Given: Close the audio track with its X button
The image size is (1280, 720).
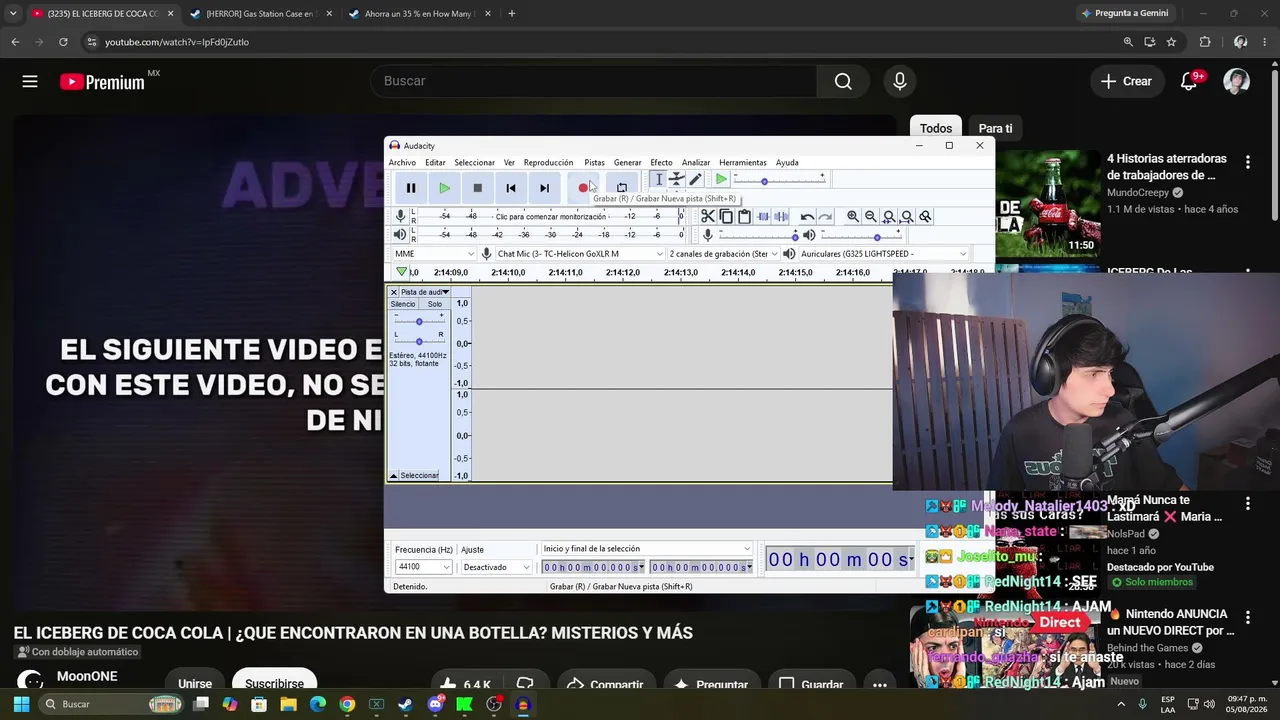Looking at the screenshot, I should pos(393,292).
